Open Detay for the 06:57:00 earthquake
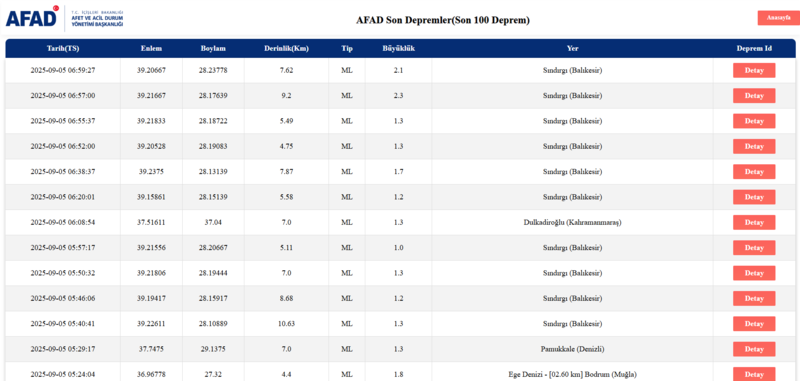This screenshot has width=800, height=381. coord(754,96)
